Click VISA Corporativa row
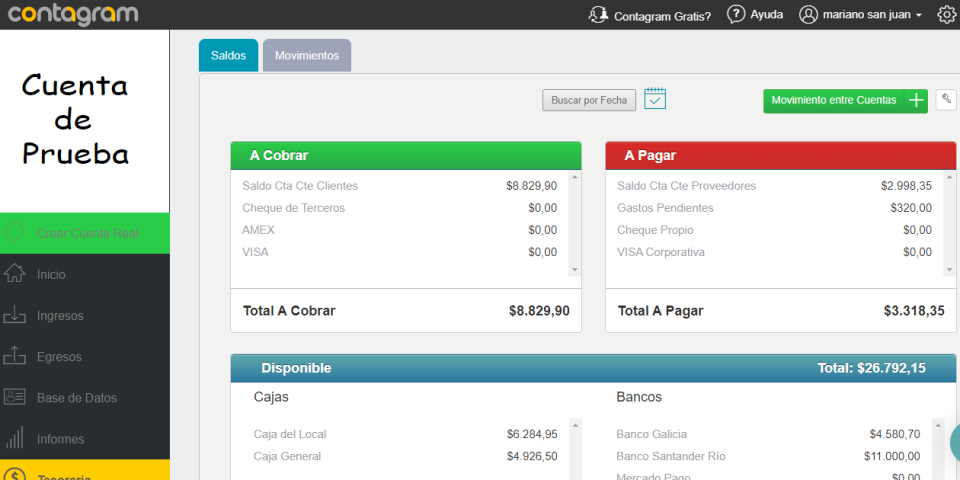The height and width of the screenshot is (480, 960). (774, 252)
